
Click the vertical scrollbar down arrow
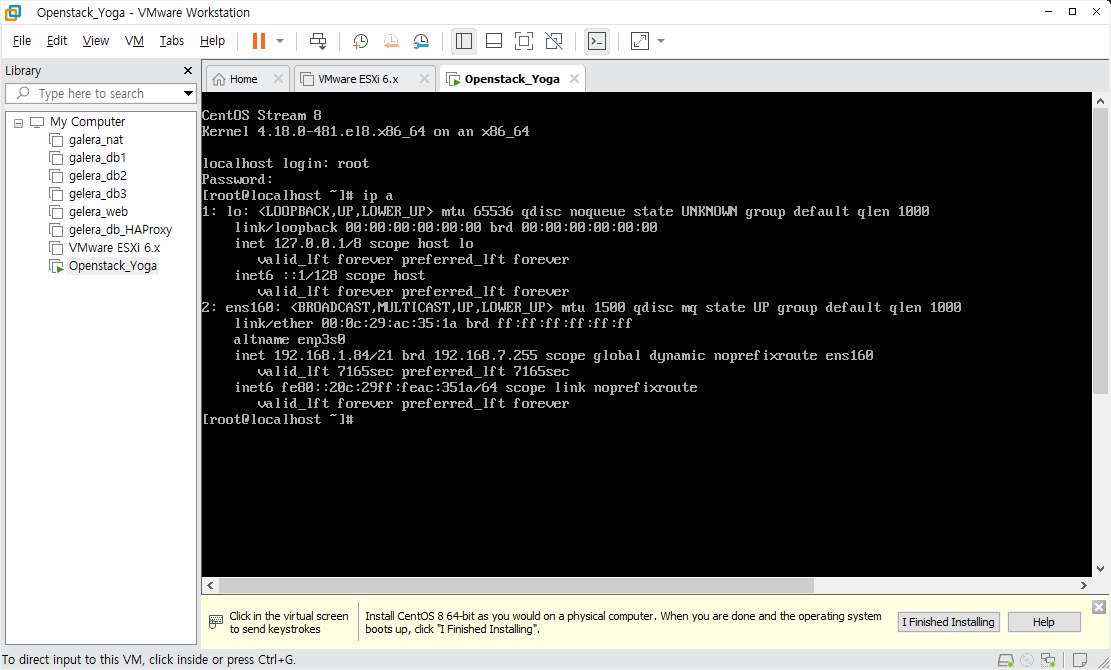click(1100, 569)
